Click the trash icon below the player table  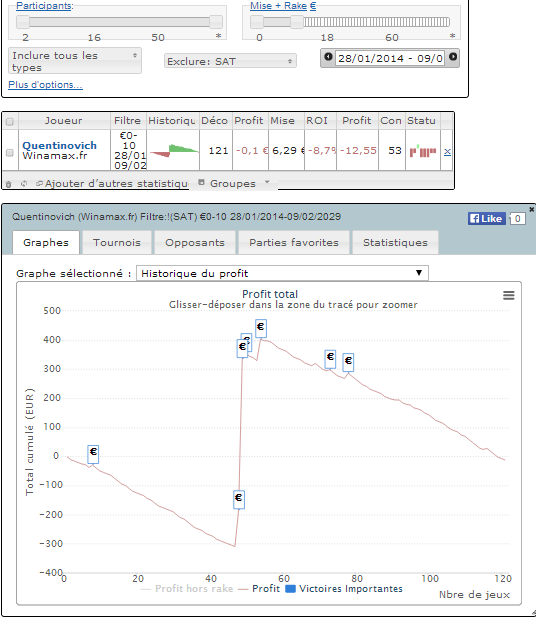8,184
